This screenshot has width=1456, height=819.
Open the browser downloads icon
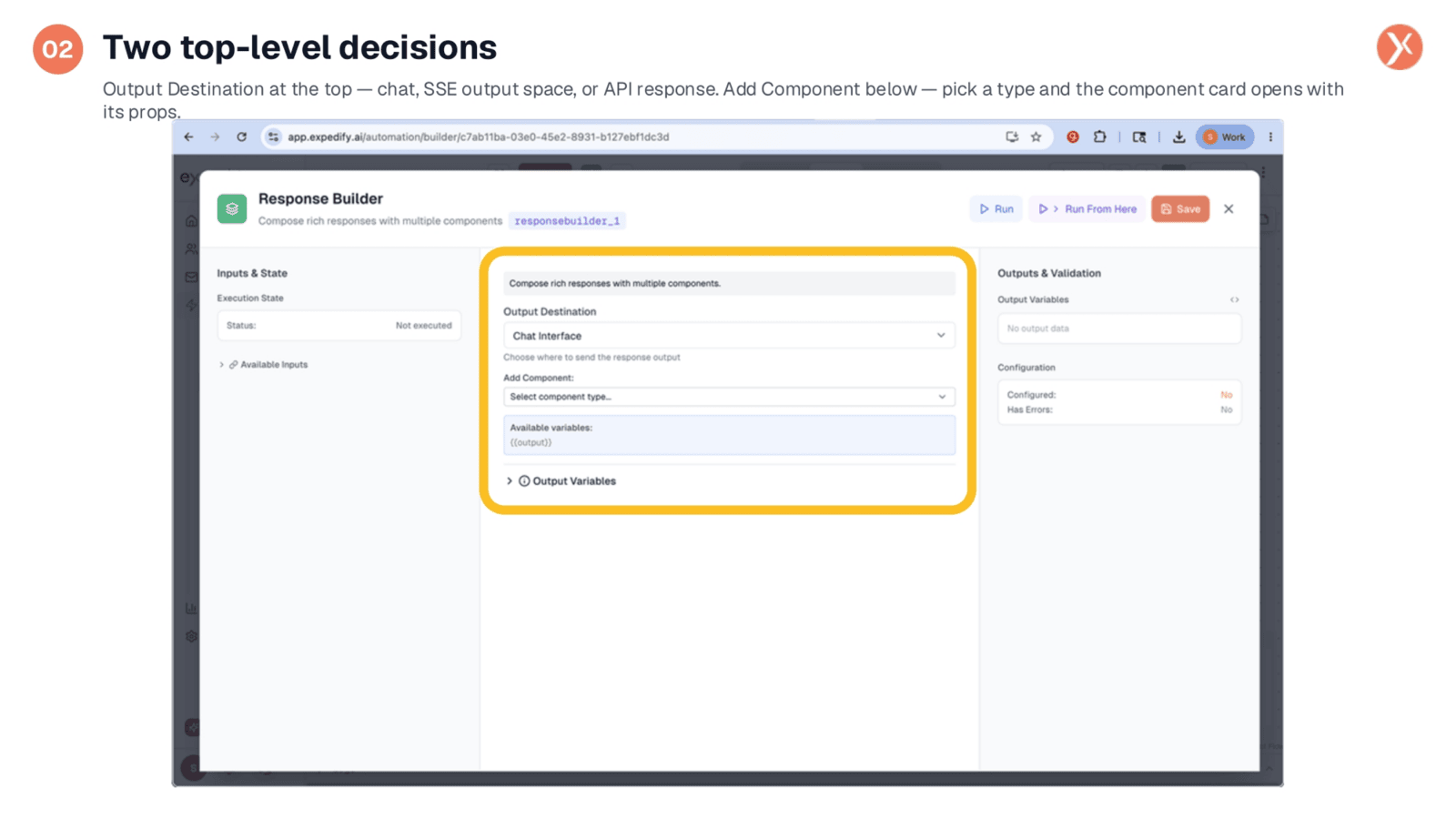[x=1178, y=137]
